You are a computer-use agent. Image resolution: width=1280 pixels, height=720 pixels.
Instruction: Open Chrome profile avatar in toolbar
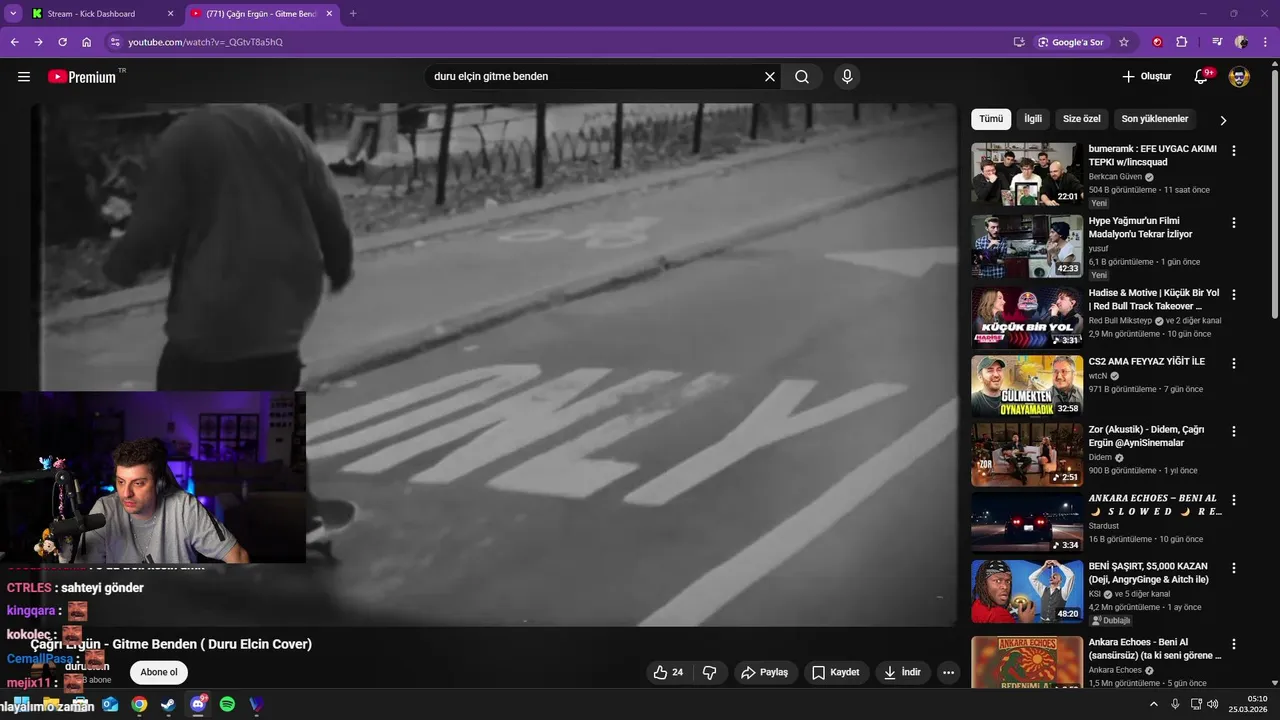[x=1241, y=42]
